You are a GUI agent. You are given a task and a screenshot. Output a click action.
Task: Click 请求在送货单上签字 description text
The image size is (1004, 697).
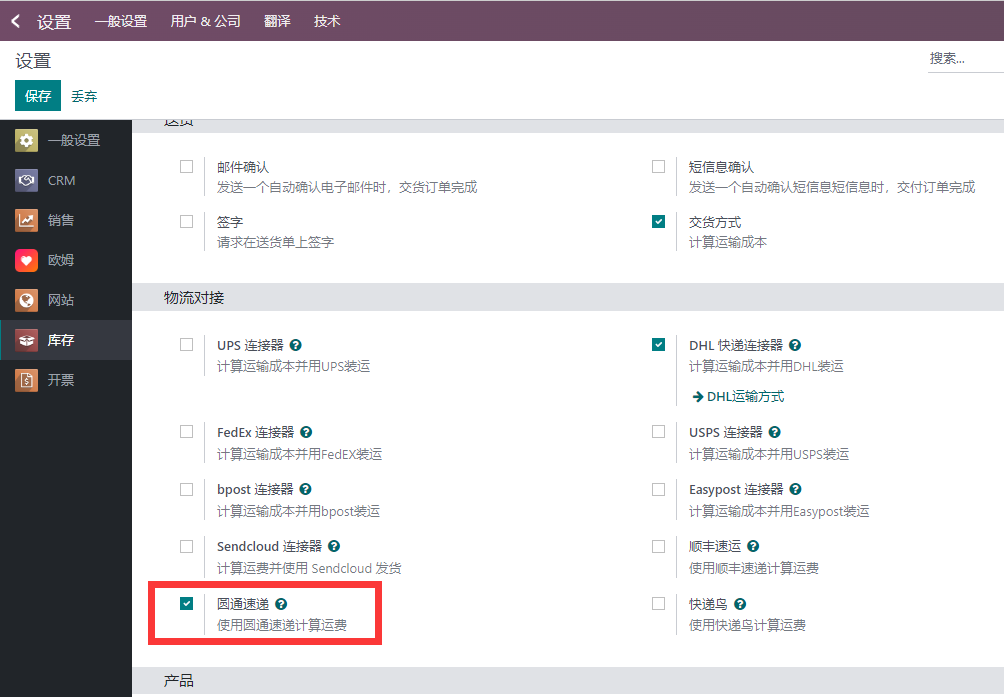pos(275,242)
